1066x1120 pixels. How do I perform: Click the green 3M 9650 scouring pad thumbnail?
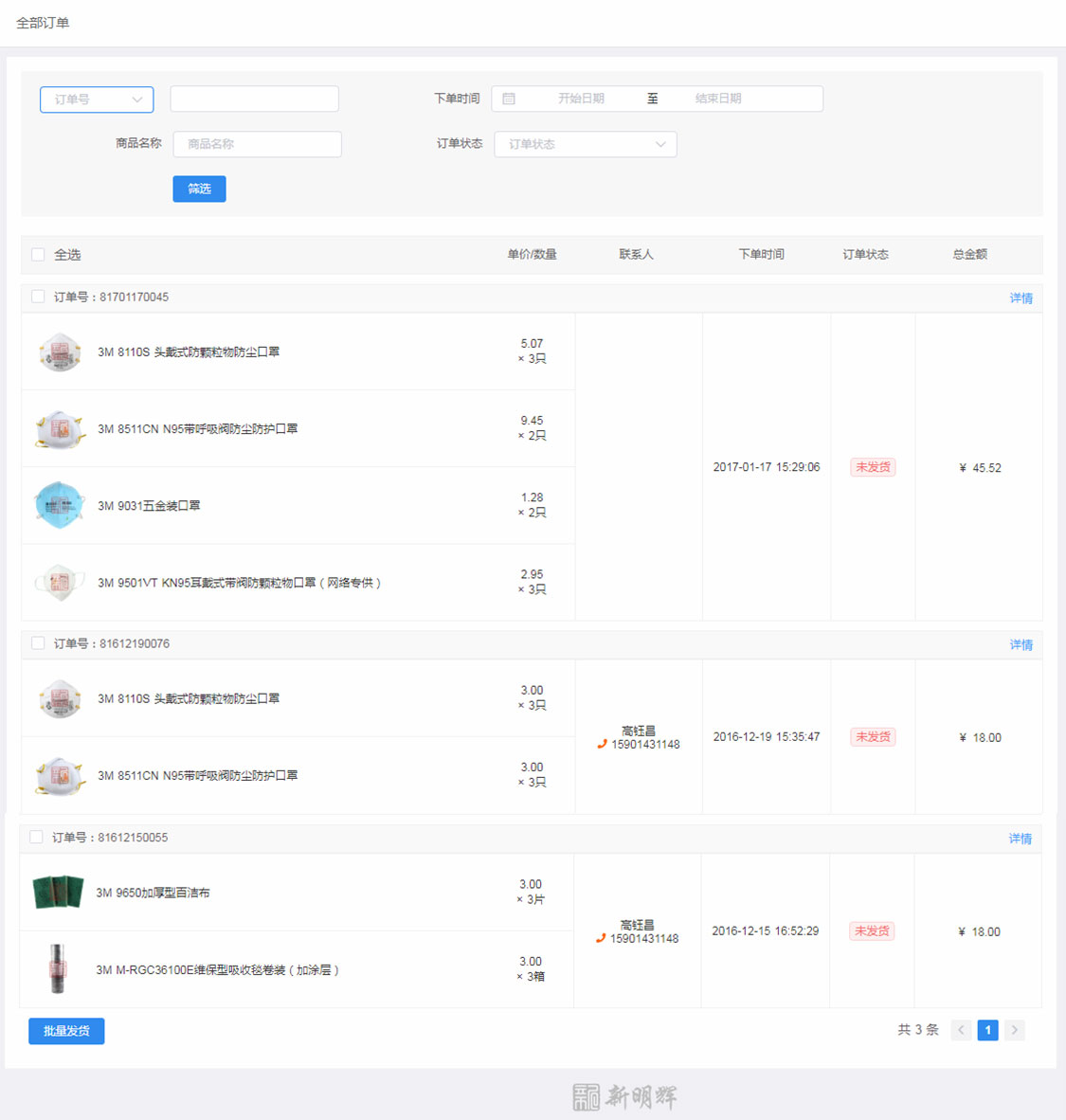59,893
